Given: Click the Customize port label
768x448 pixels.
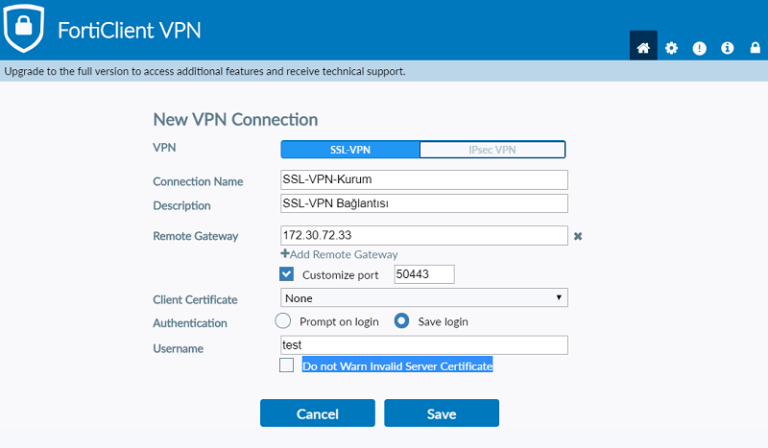Looking at the screenshot, I should [x=340, y=275].
